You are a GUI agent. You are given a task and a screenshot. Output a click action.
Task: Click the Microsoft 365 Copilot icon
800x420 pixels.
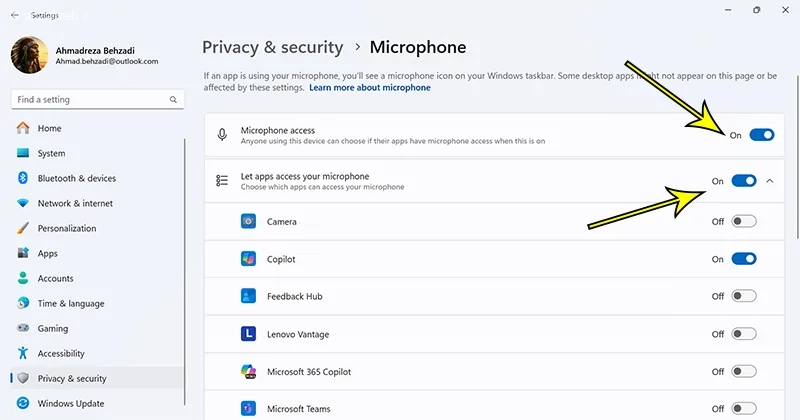tap(249, 372)
